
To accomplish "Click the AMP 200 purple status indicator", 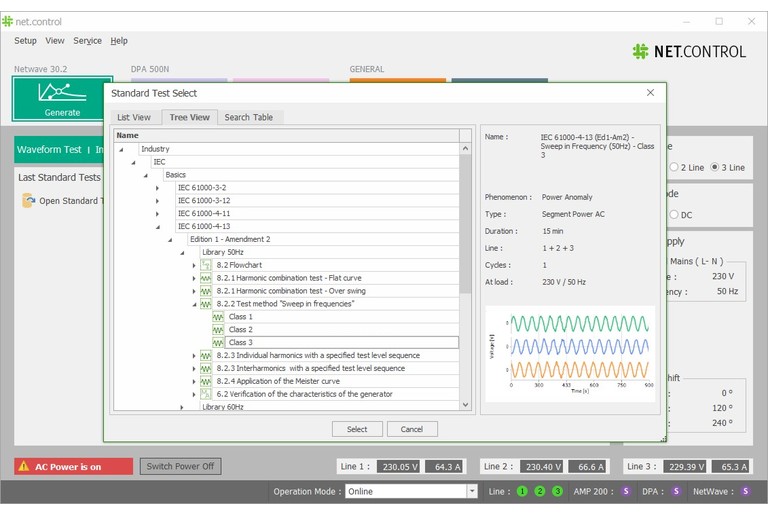I will [626, 491].
